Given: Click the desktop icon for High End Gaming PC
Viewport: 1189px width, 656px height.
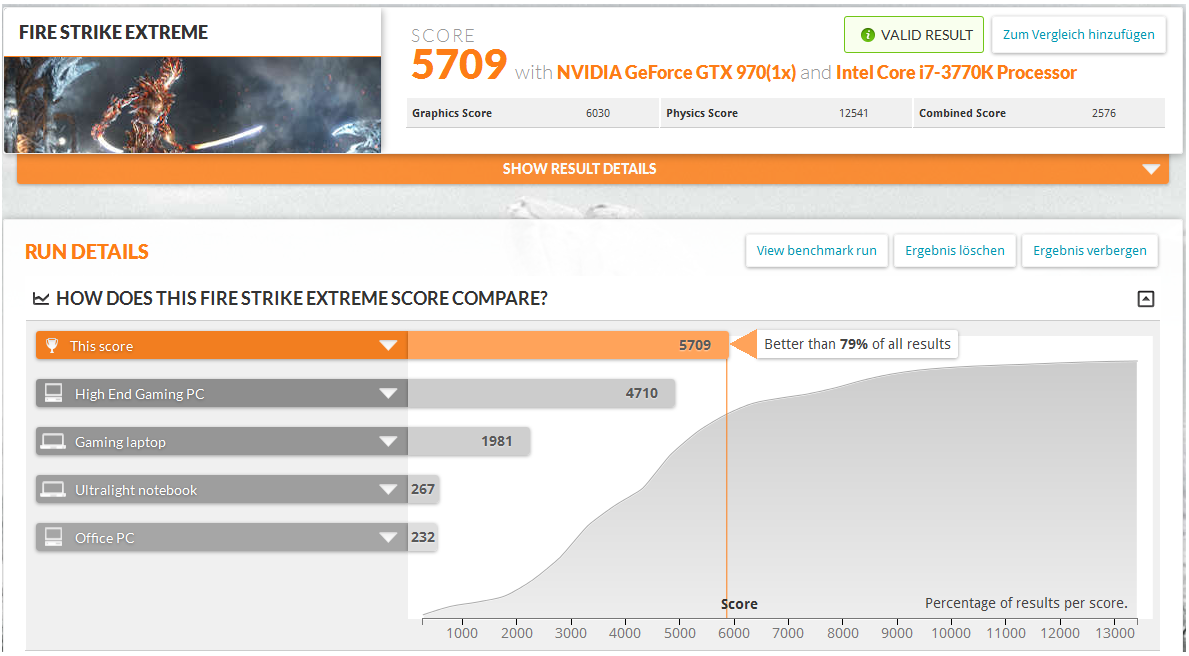Looking at the screenshot, I should 53,393.
